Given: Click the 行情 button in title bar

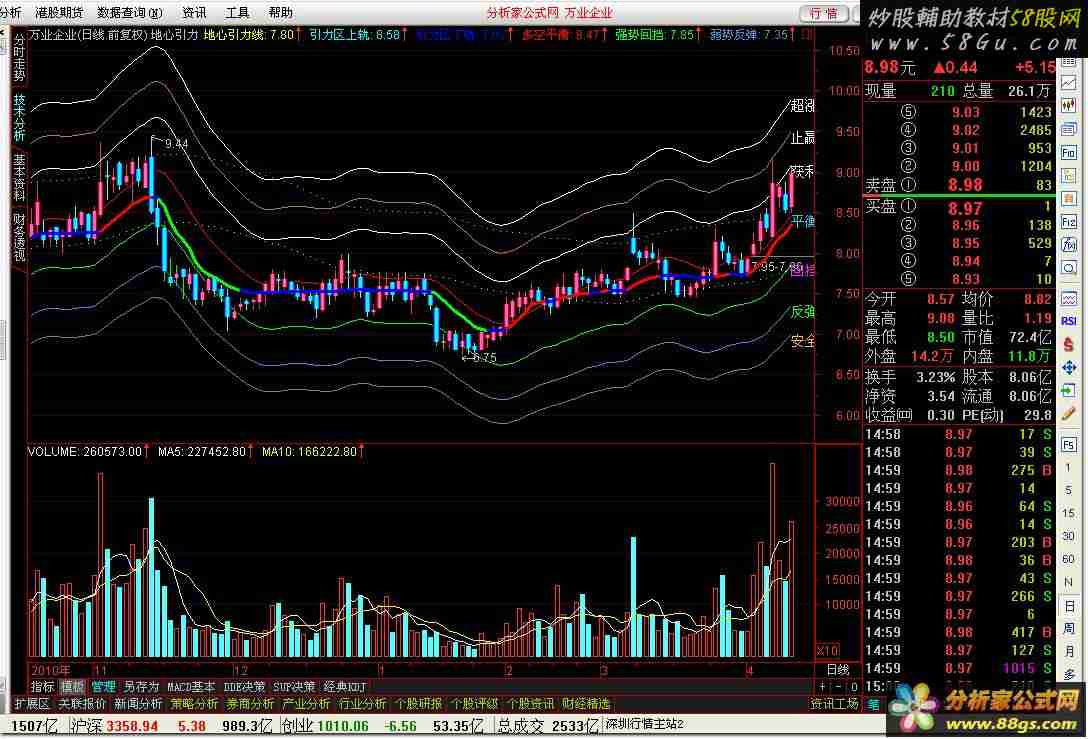Looking at the screenshot, I should click(824, 13).
